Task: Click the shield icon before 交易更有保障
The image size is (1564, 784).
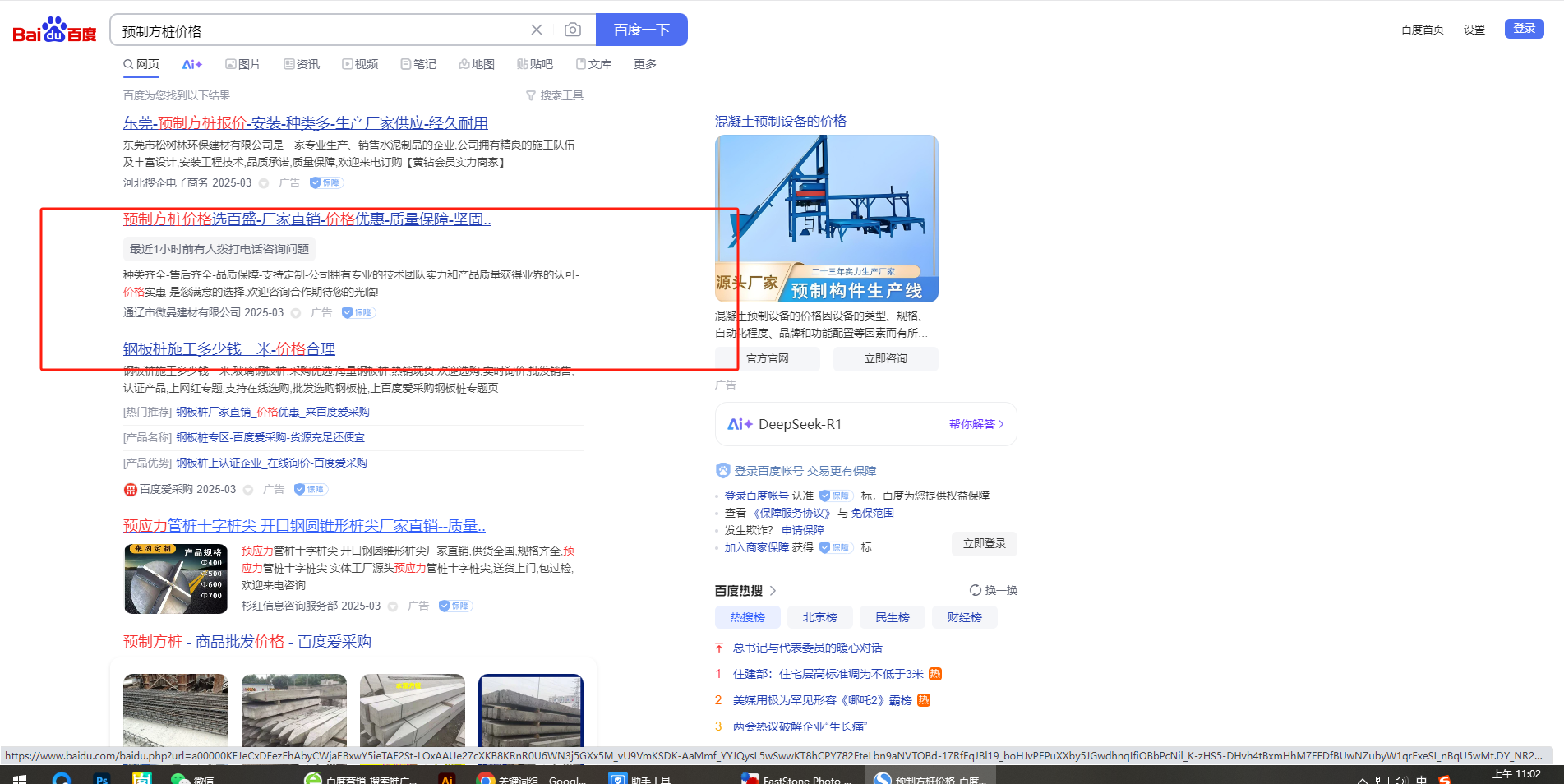Action: tap(723, 470)
